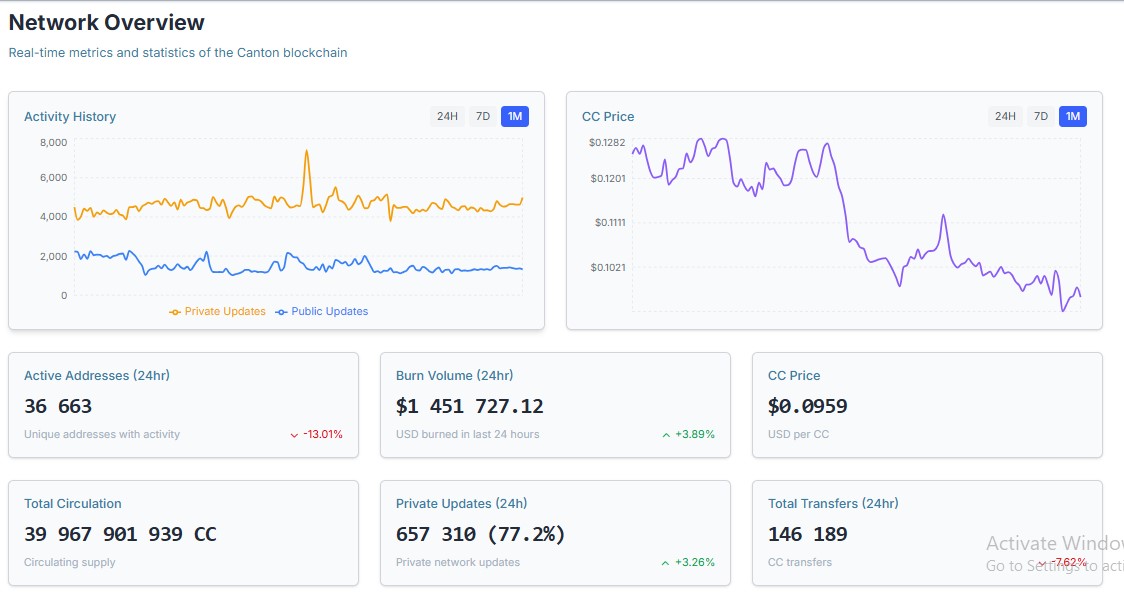Select 1M range on CC Price chart
This screenshot has width=1124, height=597.
1072,116
